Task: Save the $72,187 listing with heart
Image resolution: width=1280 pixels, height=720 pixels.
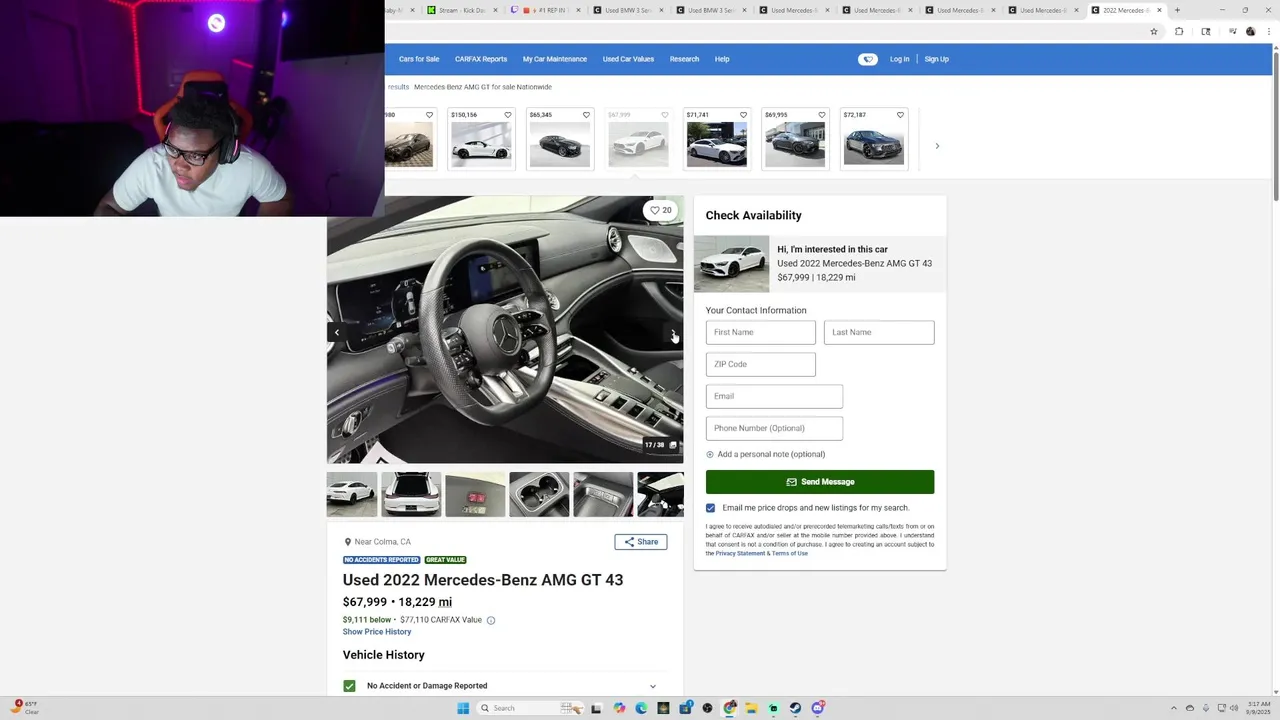Action: tap(900, 115)
